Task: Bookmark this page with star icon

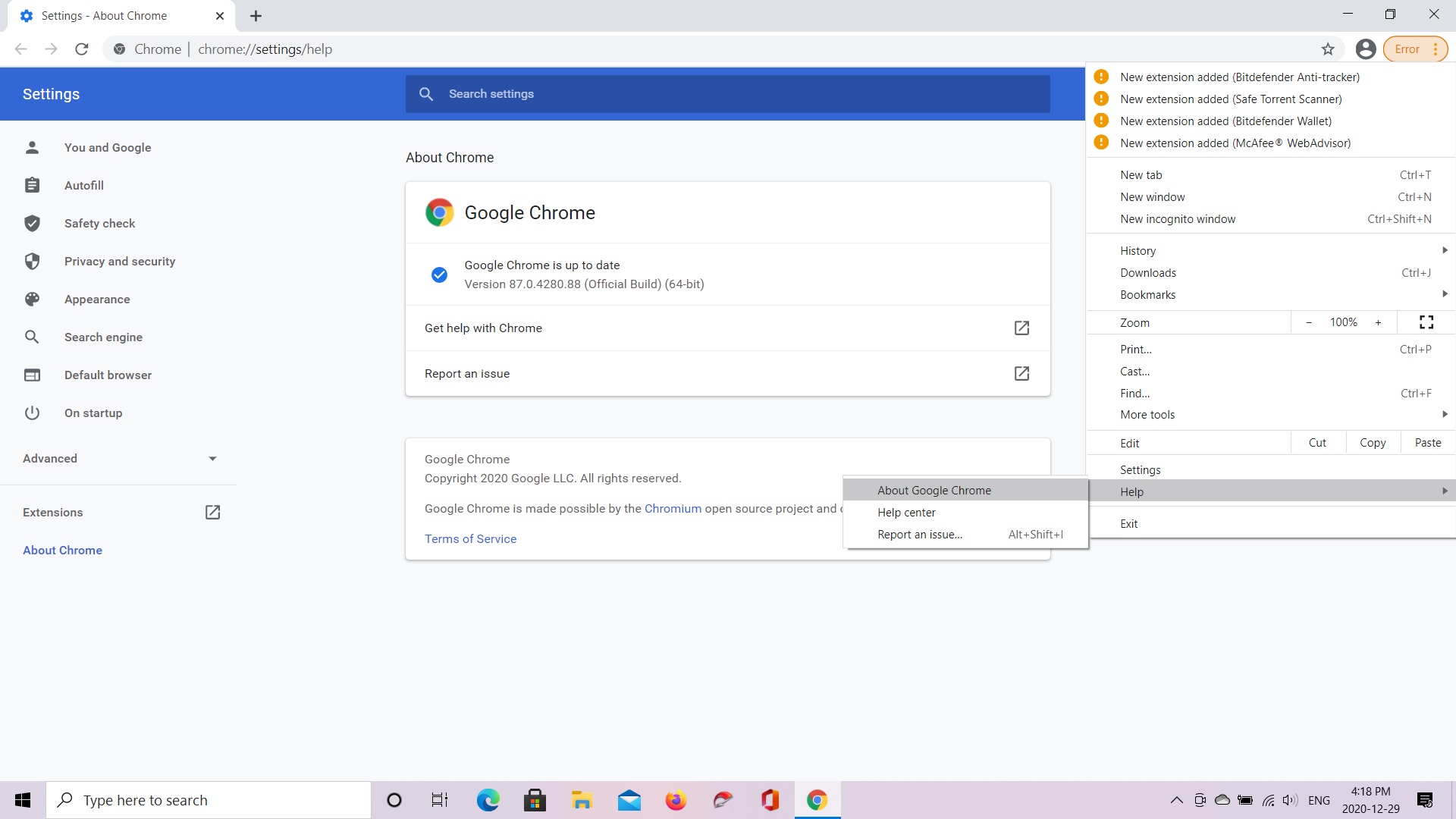Action: (x=1328, y=49)
